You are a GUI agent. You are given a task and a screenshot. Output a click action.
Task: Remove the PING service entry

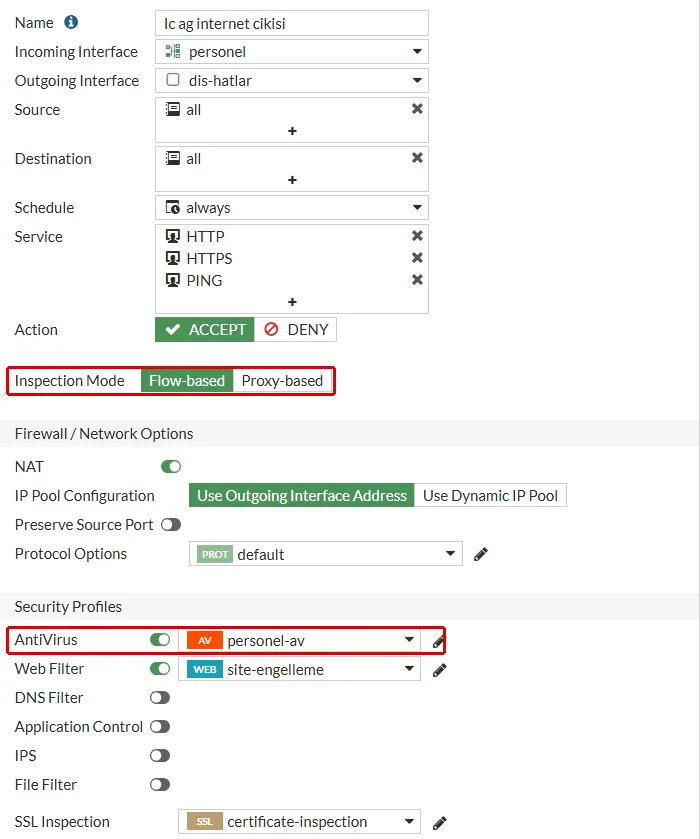point(417,279)
